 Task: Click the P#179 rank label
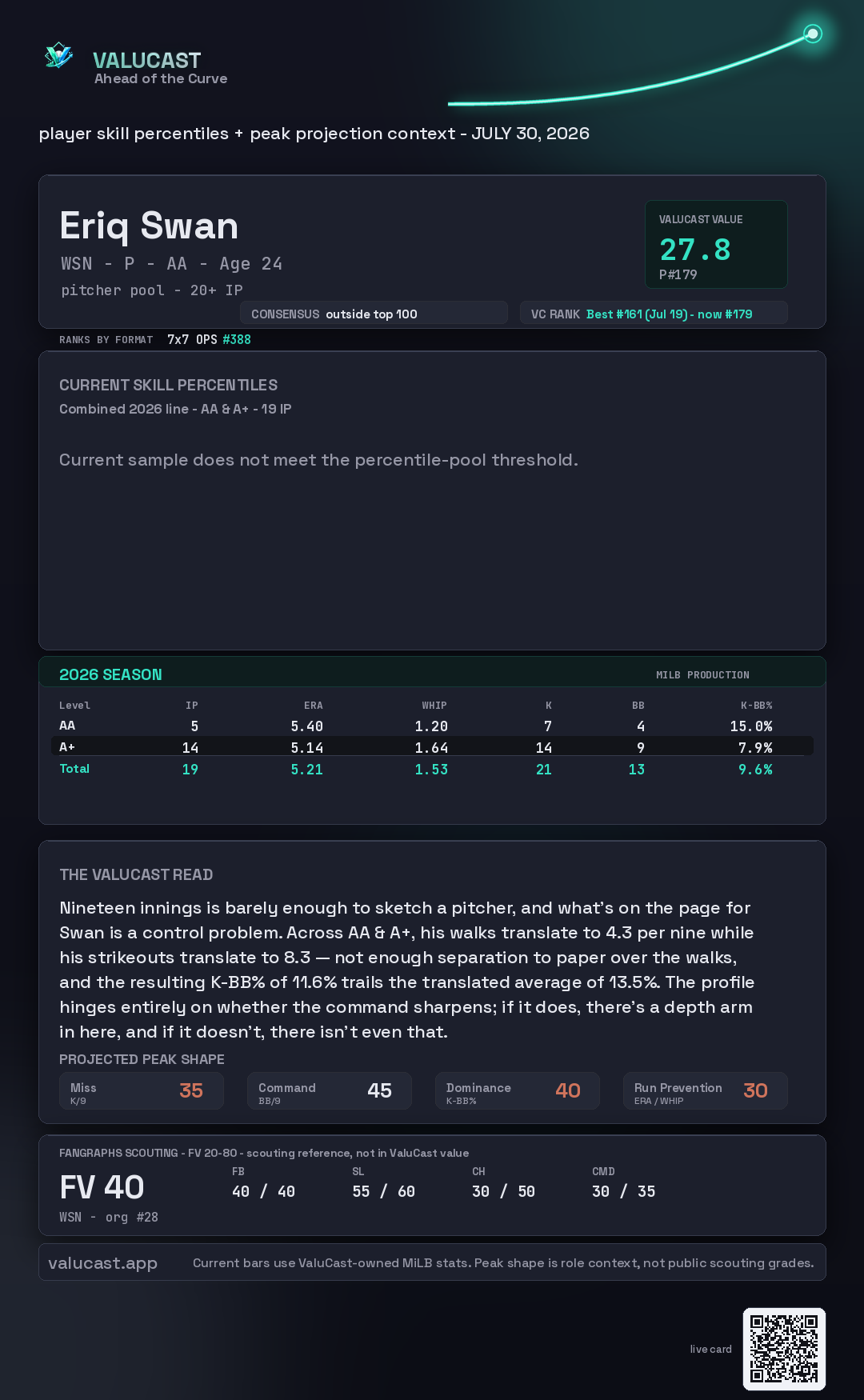click(x=678, y=274)
